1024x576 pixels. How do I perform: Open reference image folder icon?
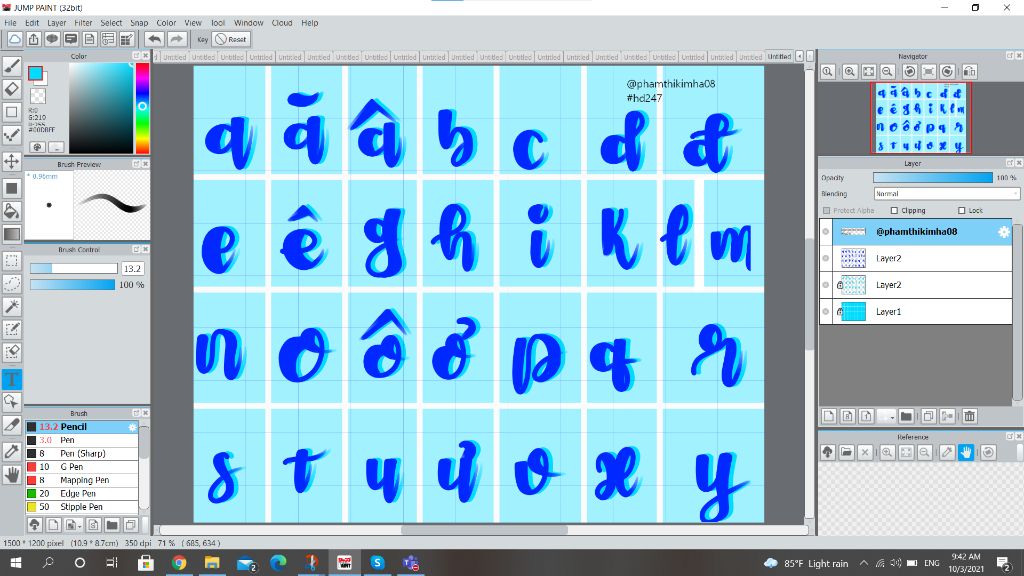click(x=846, y=452)
